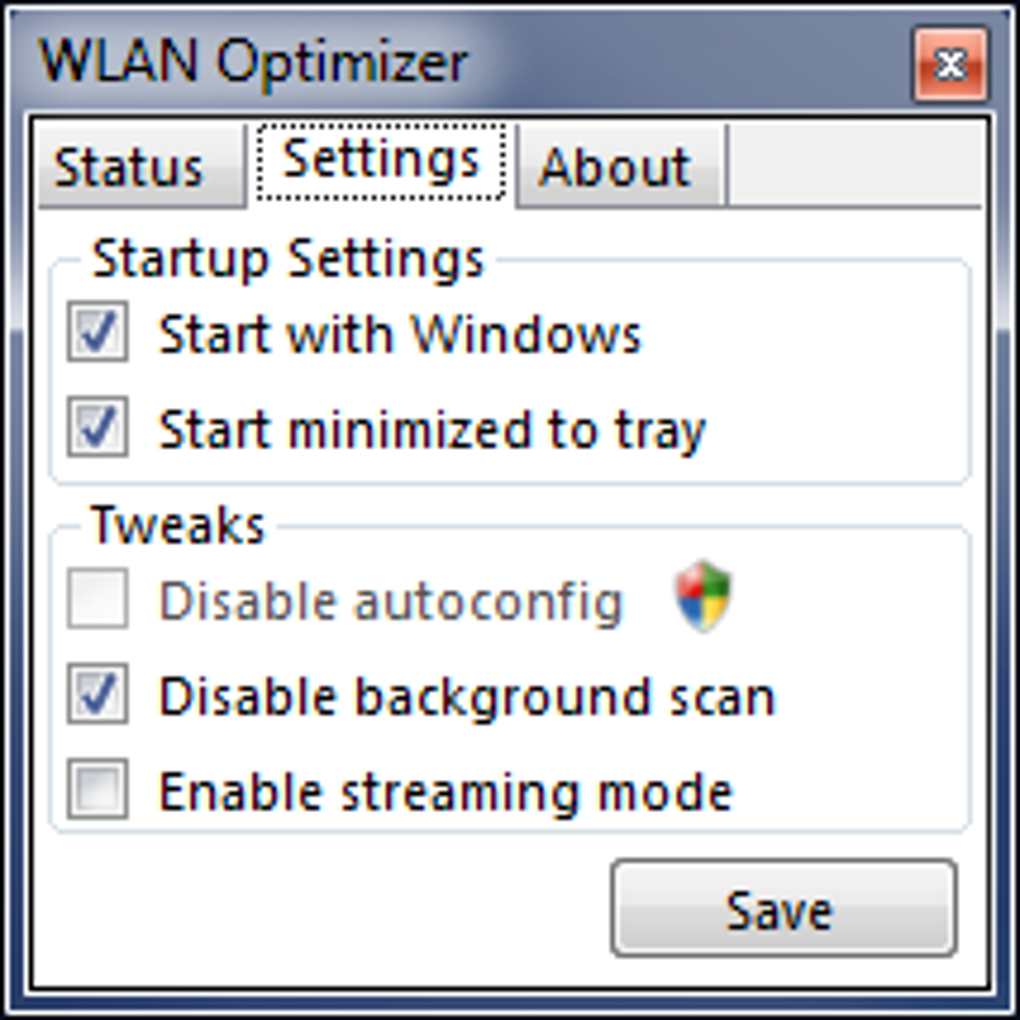Viewport: 1020px width, 1020px height.
Task: Switch to the Status tab
Action: 142,167
